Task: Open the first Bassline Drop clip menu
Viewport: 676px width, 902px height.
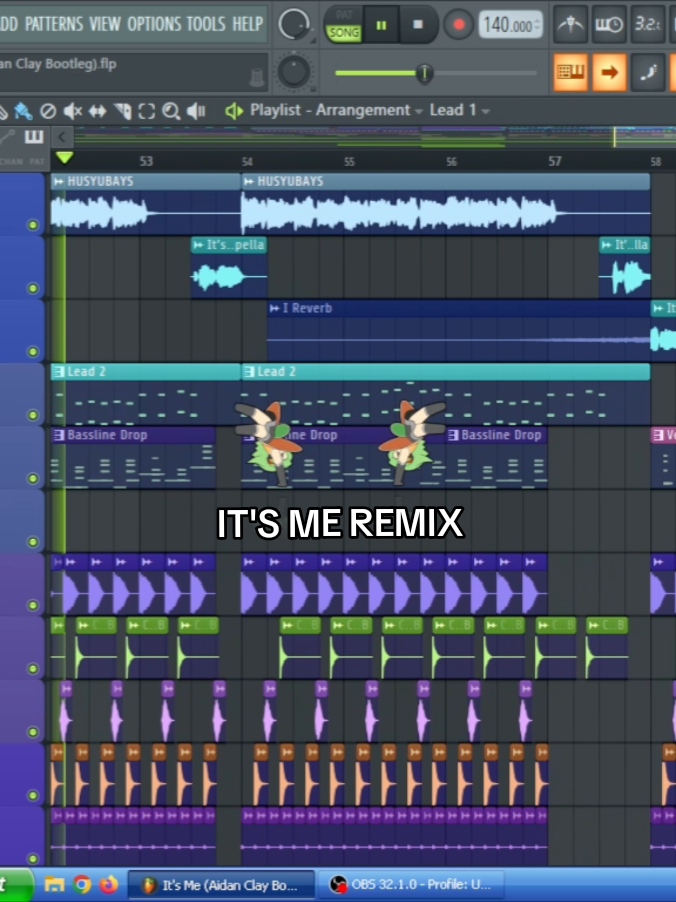Action: coord(58,435)
